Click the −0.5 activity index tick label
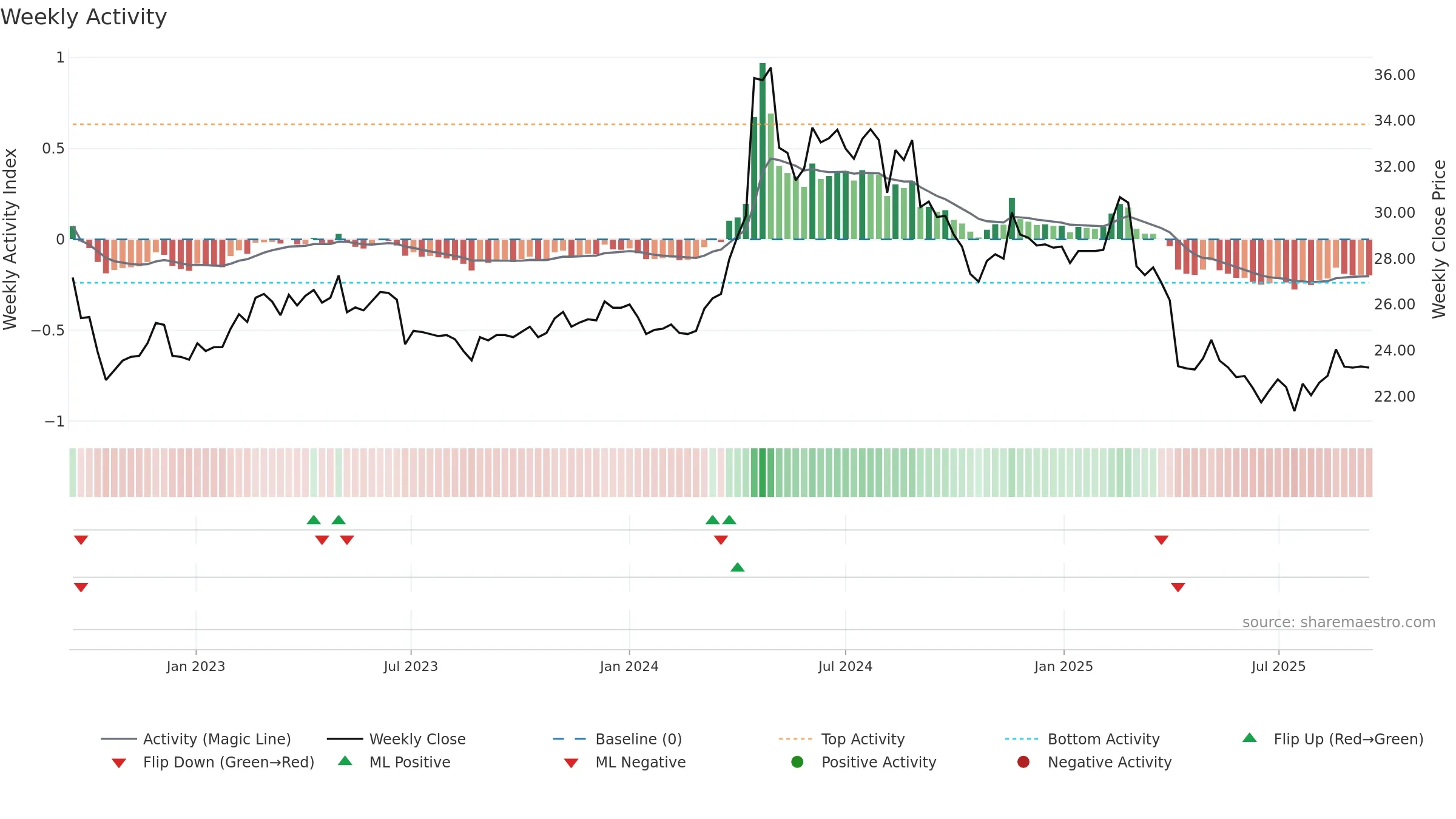Screen dimensions: 1456x819 pyautogui.click(x=47, y=331)
